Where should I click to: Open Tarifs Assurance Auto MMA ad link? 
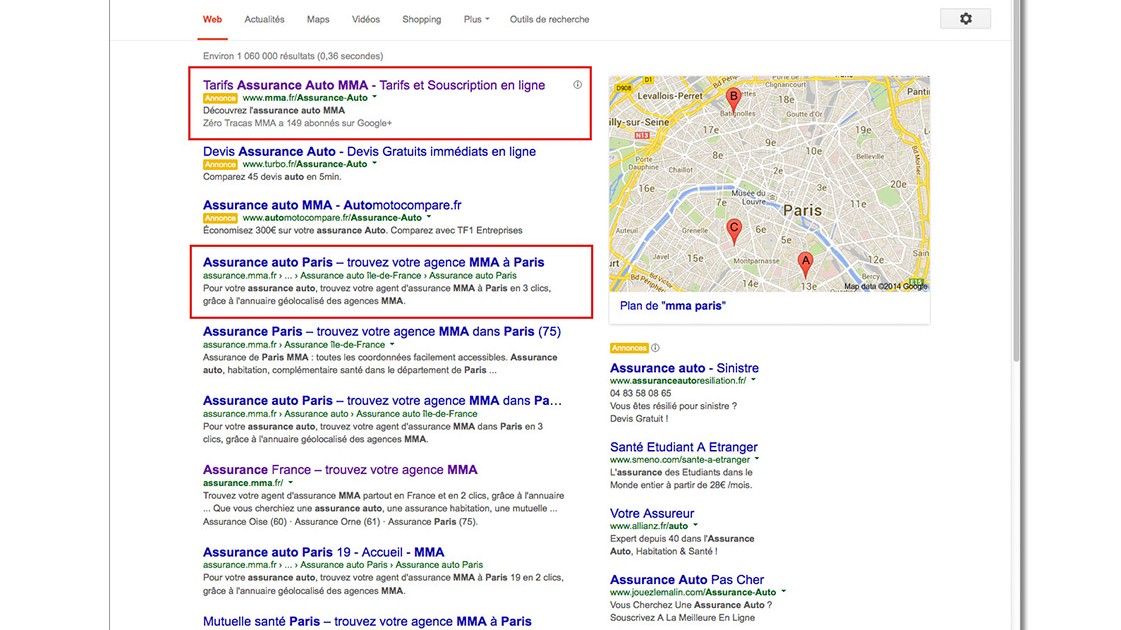coord(374,85)
